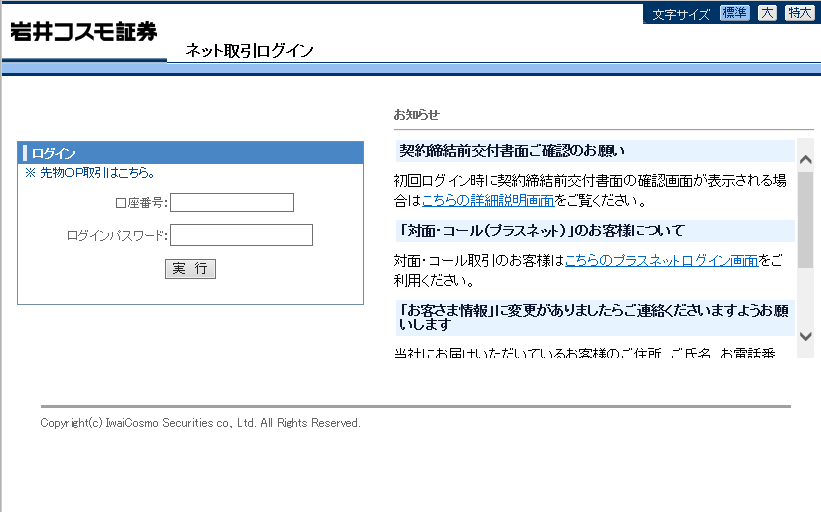The height and width of the screenshot is (512, 821).
Task: Click the 実行 login button
Action: click(x=190, y=269)
